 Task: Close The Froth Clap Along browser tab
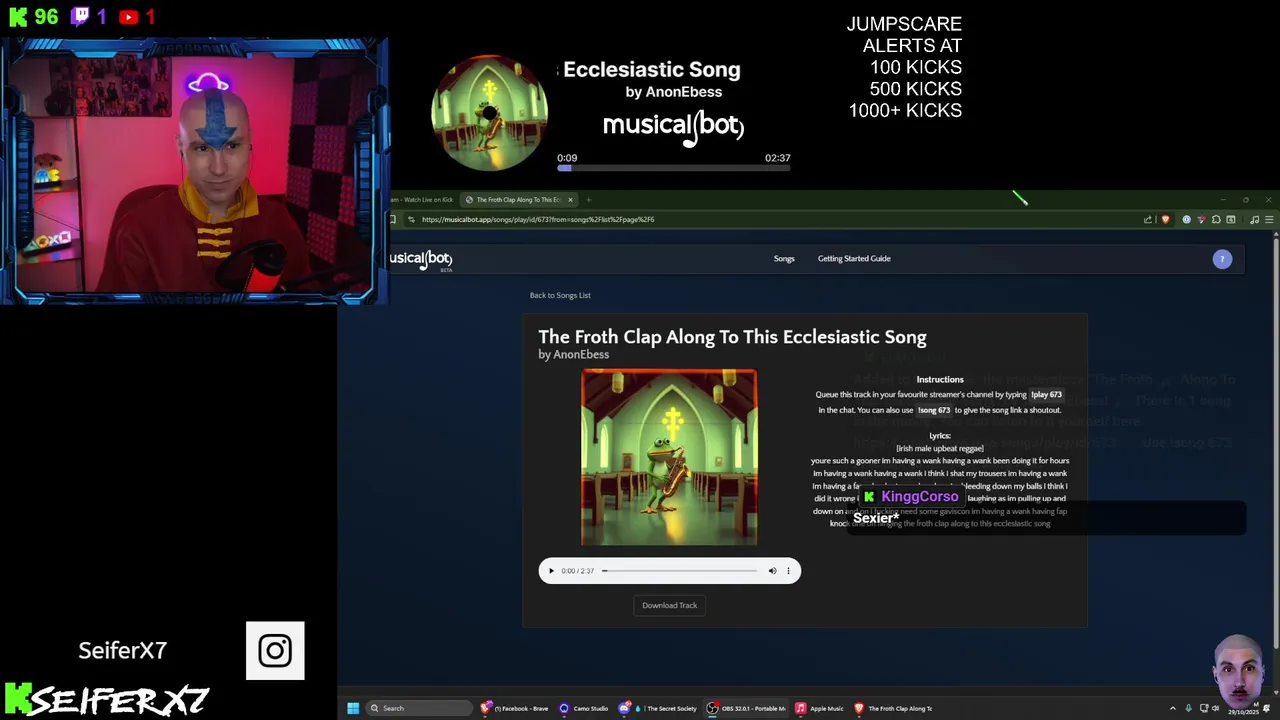[x=570, y=200]
